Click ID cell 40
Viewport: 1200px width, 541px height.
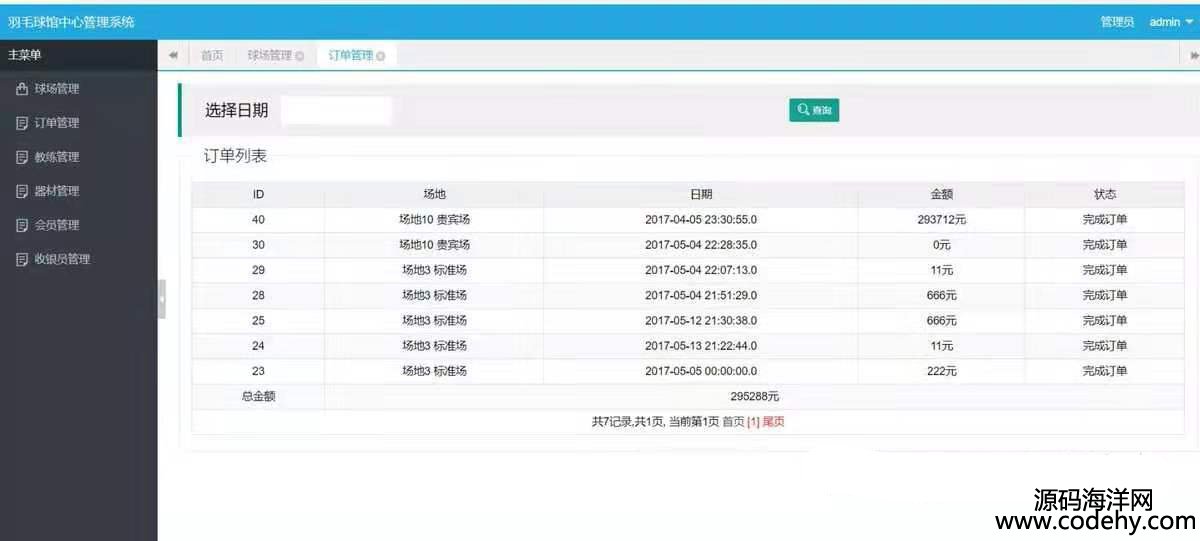[258, 219]
